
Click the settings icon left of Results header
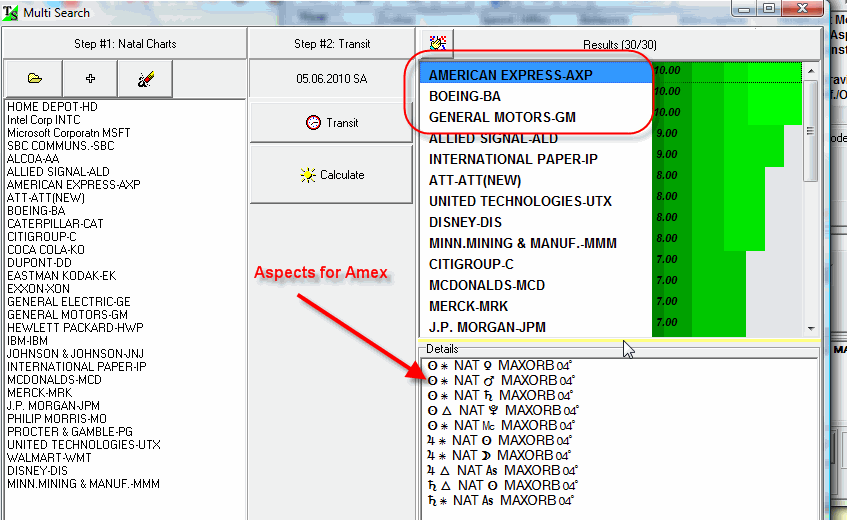(437, 43)
